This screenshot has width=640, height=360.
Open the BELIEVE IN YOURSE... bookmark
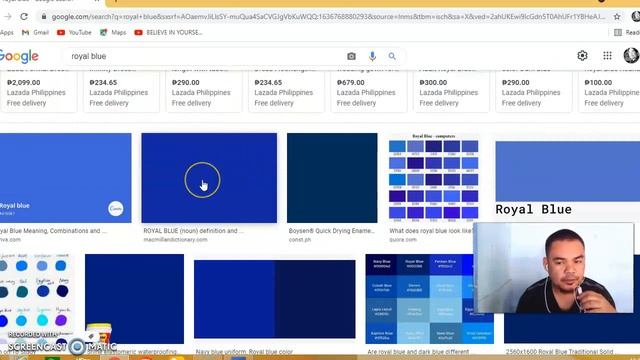pyautogui.click(x=168, y=32)
